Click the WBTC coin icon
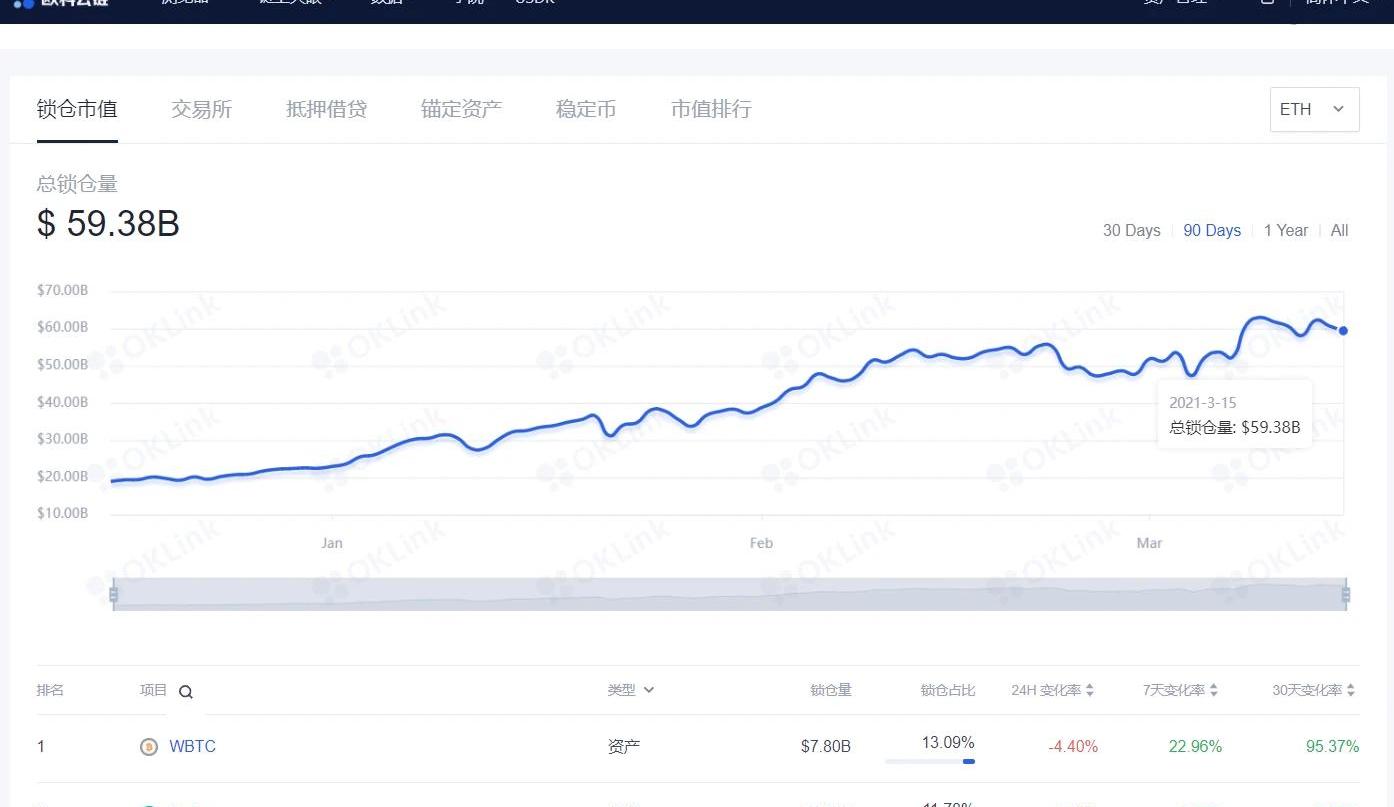Image resolution: width=1394 pixels, height=807 pixels. tap(149, 747)
